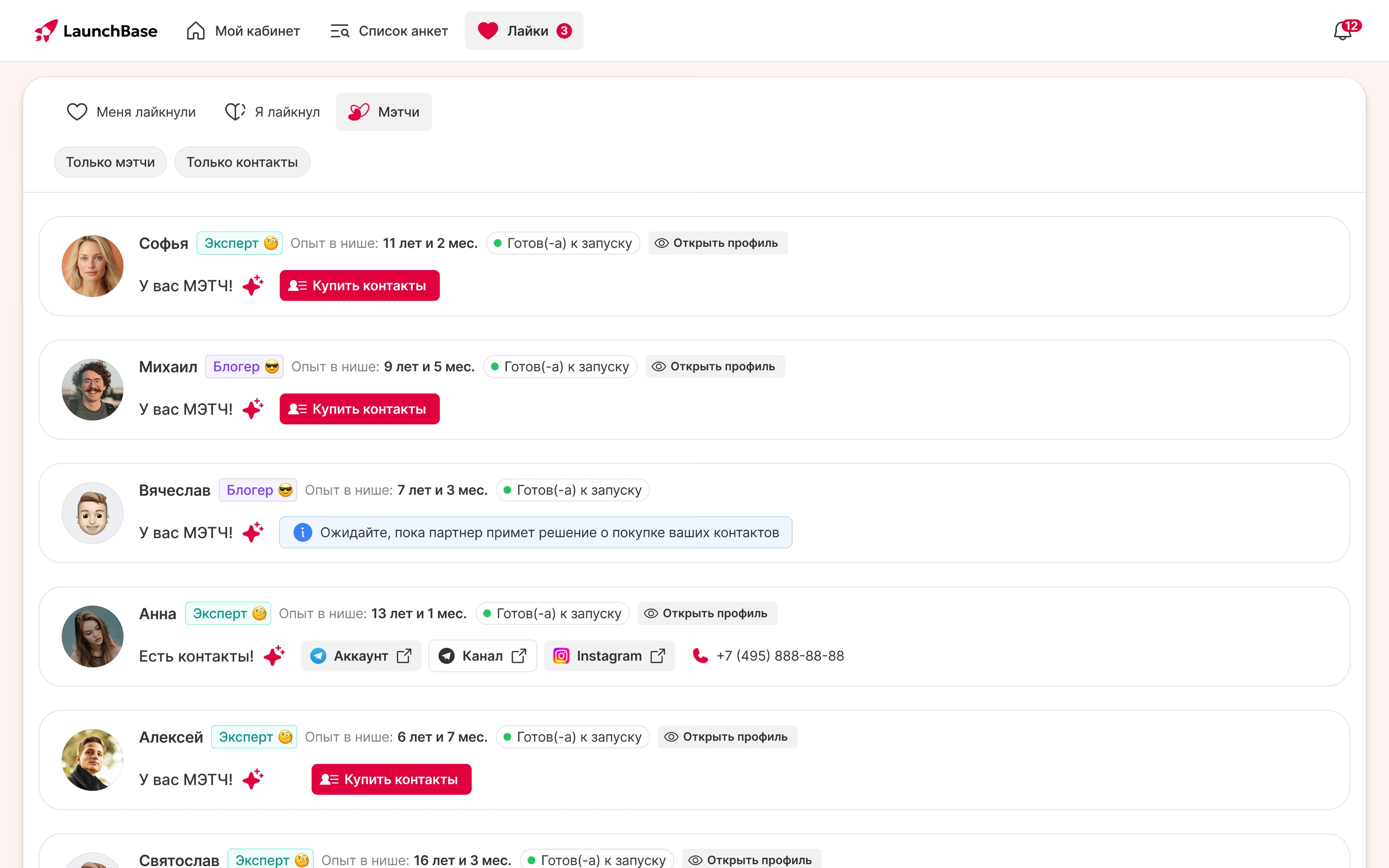Open Михаил's profile via eye button
This screenshot has width=1389, height=868.
(x=715, y=367)
